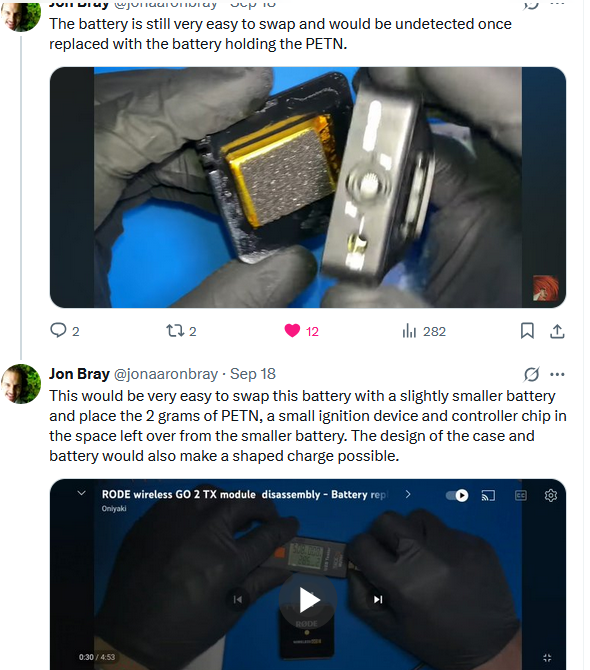Exit fullscreen on the video player

point(547,657)
